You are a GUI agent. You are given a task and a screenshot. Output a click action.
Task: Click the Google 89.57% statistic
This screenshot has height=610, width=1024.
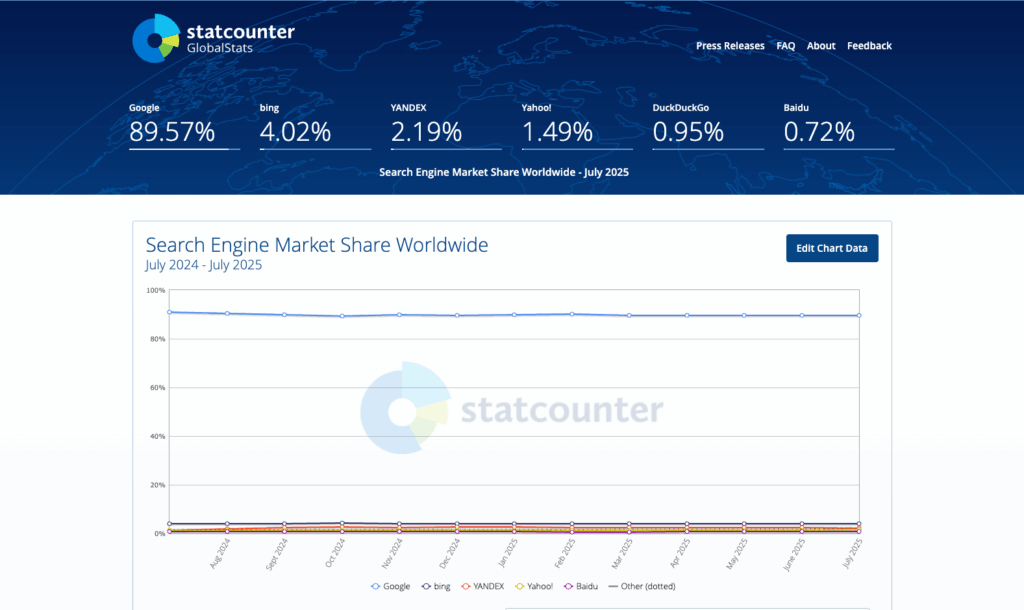click(184, 125)
